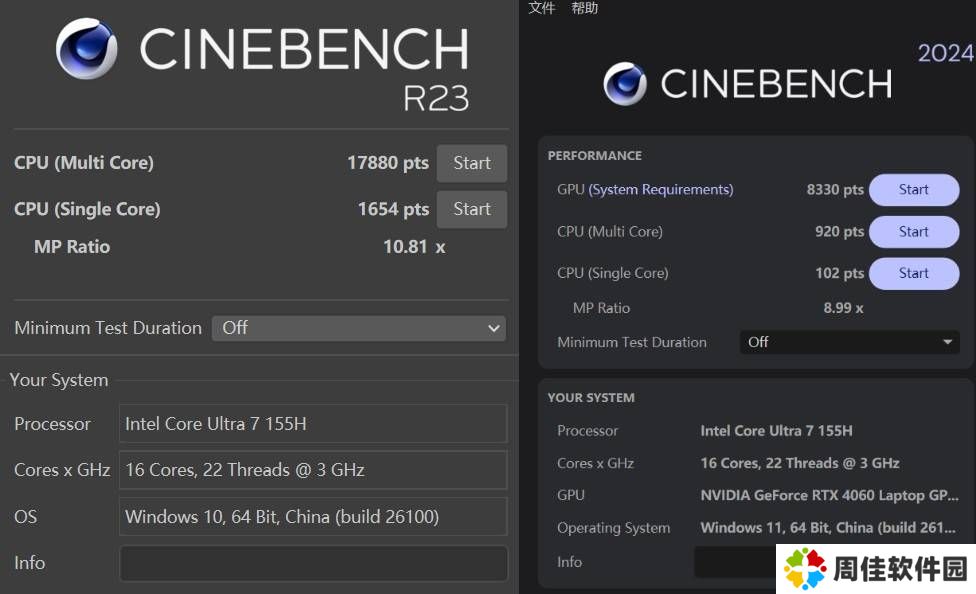Start the R23 CPU Multi Core test
The image size is (976, 594).
tap(472, 163)
